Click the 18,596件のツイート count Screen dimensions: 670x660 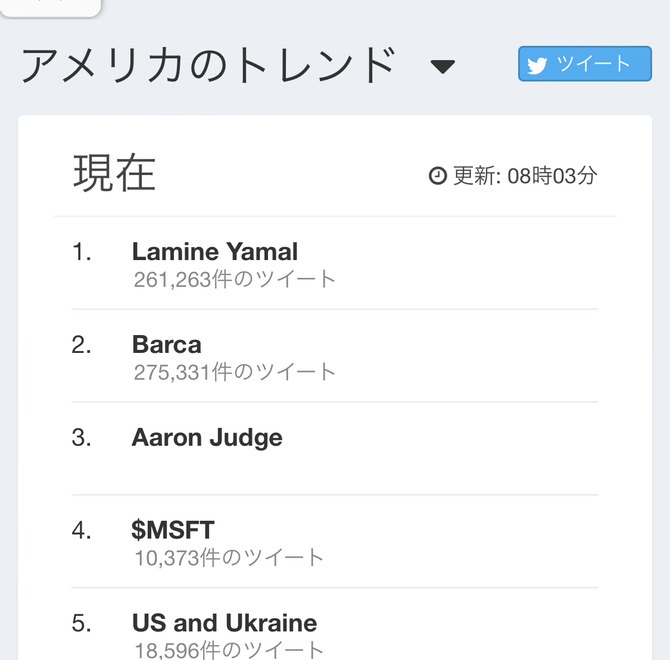pyautogui.click(x=230, y=649)
